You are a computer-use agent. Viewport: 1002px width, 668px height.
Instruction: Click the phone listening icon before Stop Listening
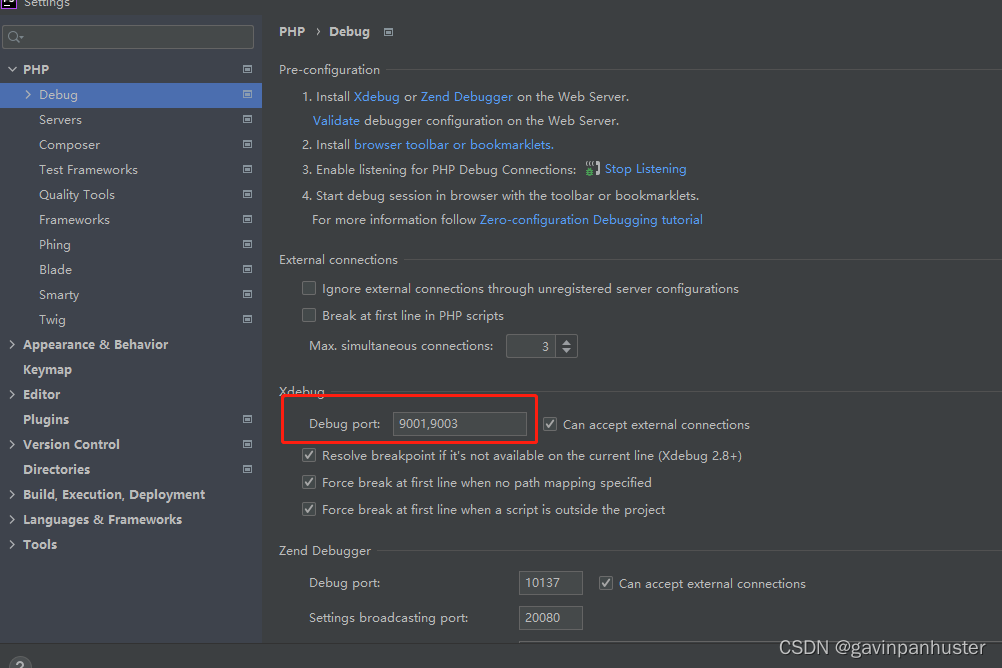(592, 168)
